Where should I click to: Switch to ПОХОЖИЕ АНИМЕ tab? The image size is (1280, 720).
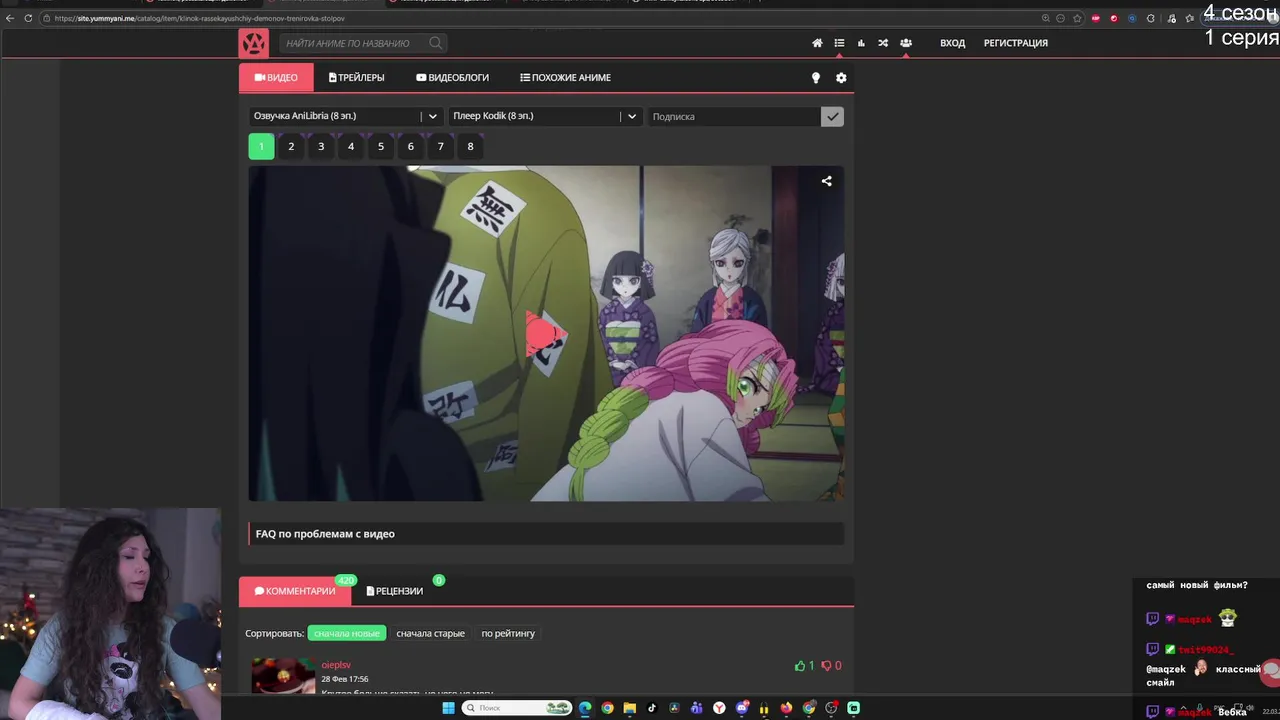click(565, 78)
